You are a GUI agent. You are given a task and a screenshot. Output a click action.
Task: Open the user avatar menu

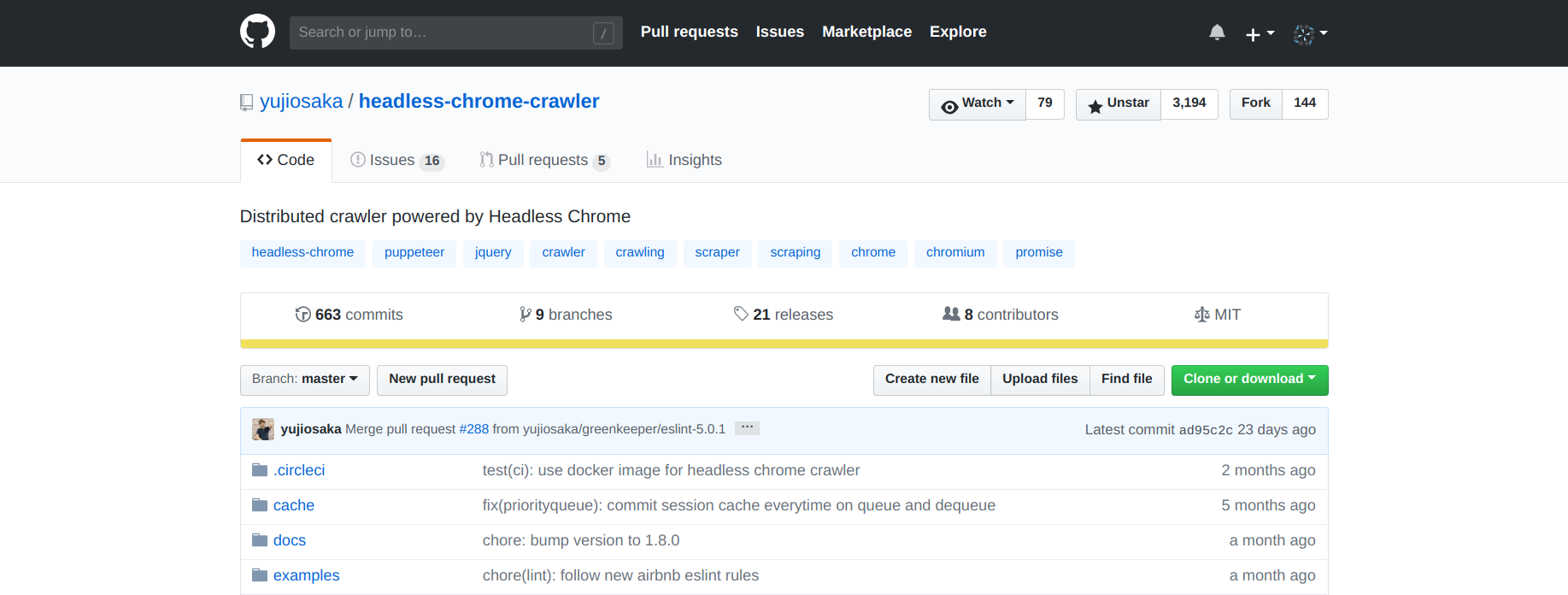(x=1310, y=33)
